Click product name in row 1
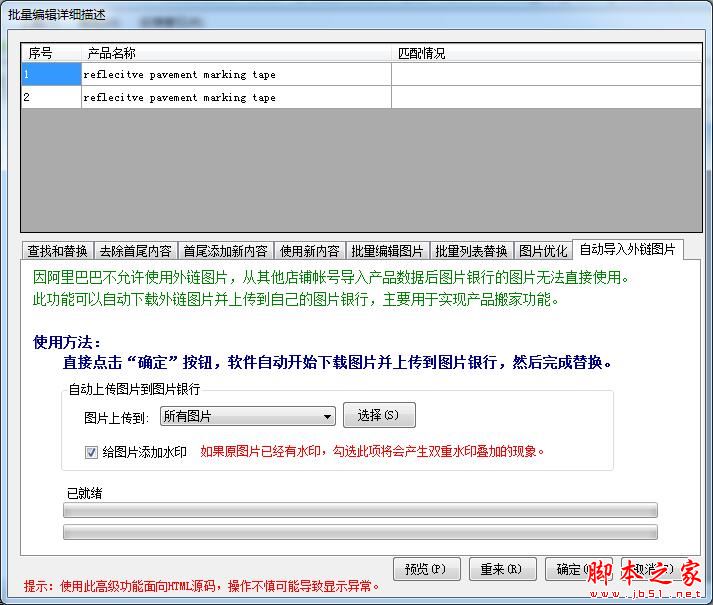The image size is (713, 605). (236, 74)
